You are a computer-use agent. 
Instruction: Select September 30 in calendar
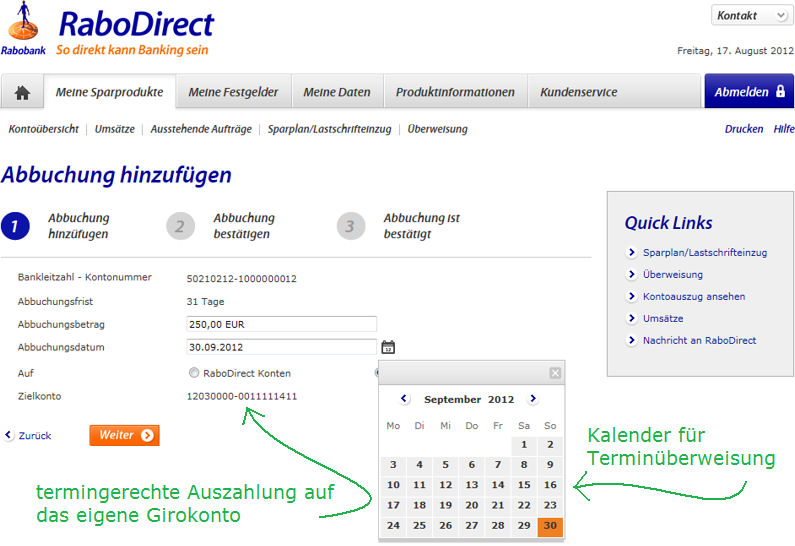coord(550,526)
